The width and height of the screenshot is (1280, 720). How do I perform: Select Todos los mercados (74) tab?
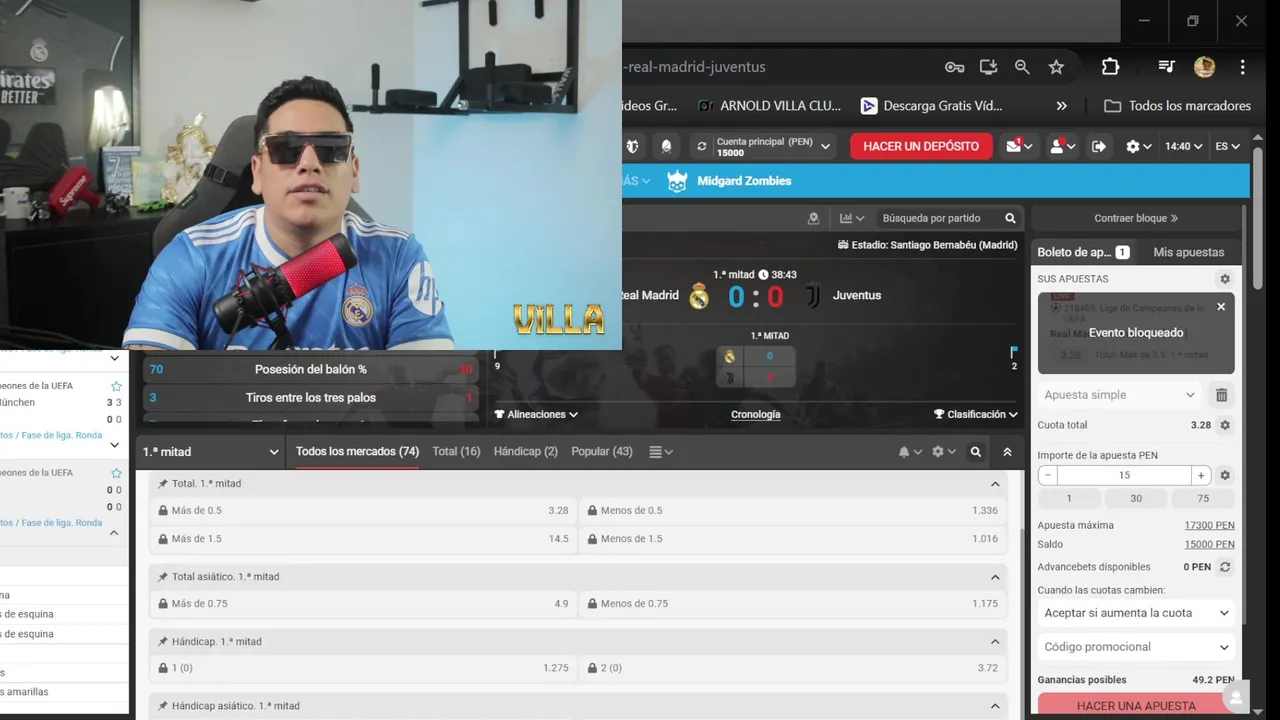pos(357,452)
